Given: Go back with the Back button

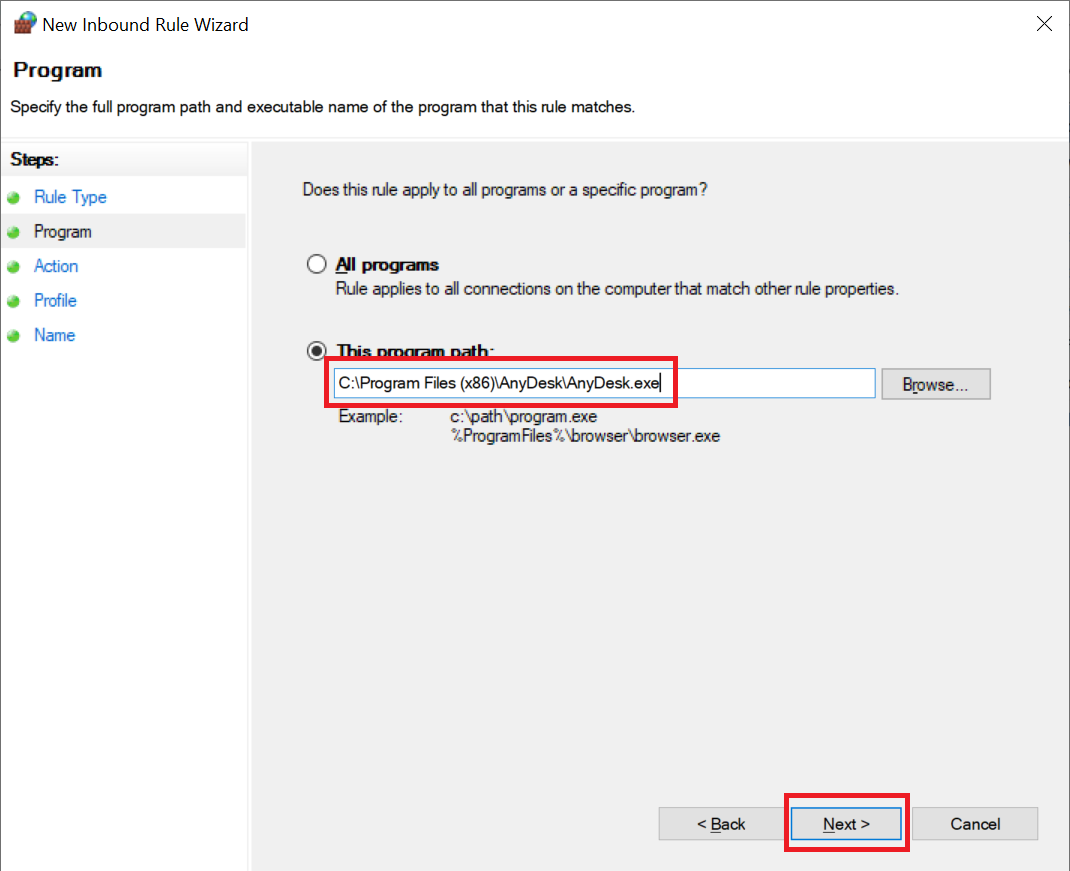Looking at the screenshot, I should [721, 824].
